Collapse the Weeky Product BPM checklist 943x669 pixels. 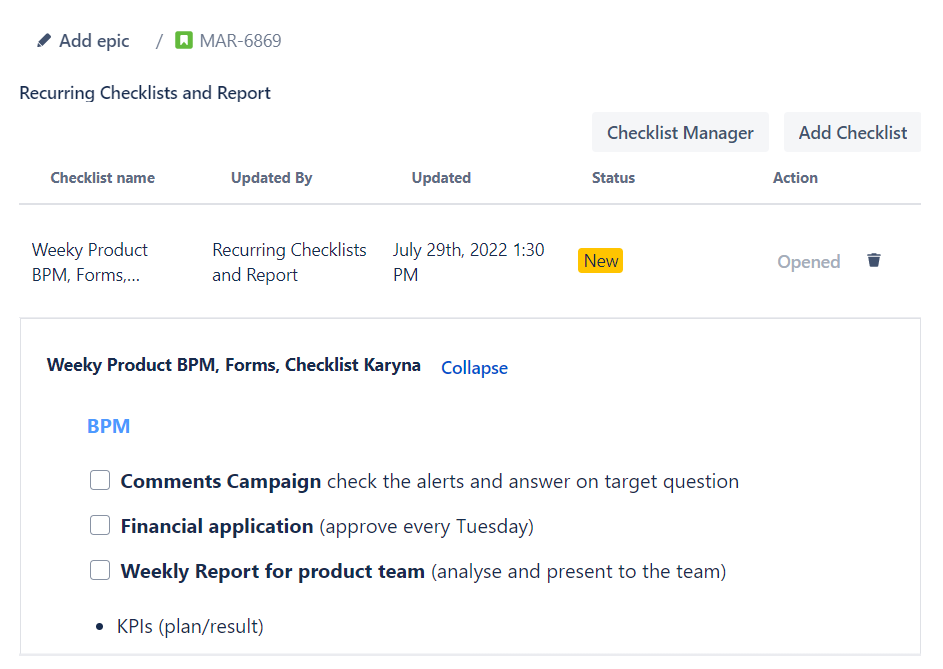coord(474,368)
